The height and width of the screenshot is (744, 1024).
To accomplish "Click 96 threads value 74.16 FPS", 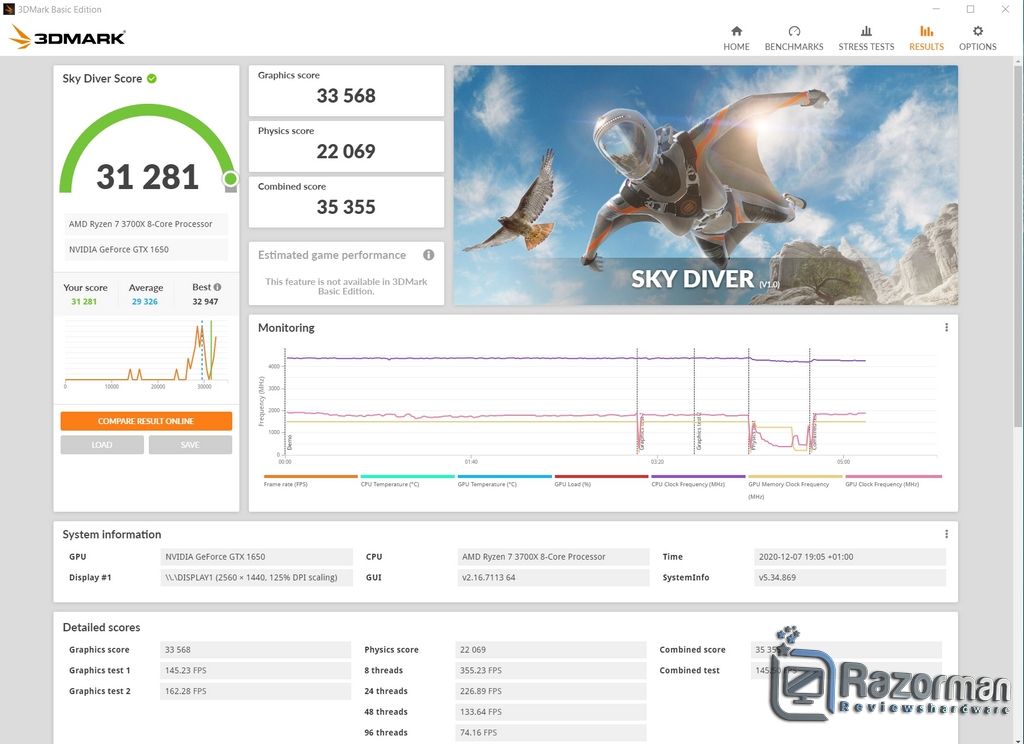I will point(551,732).
